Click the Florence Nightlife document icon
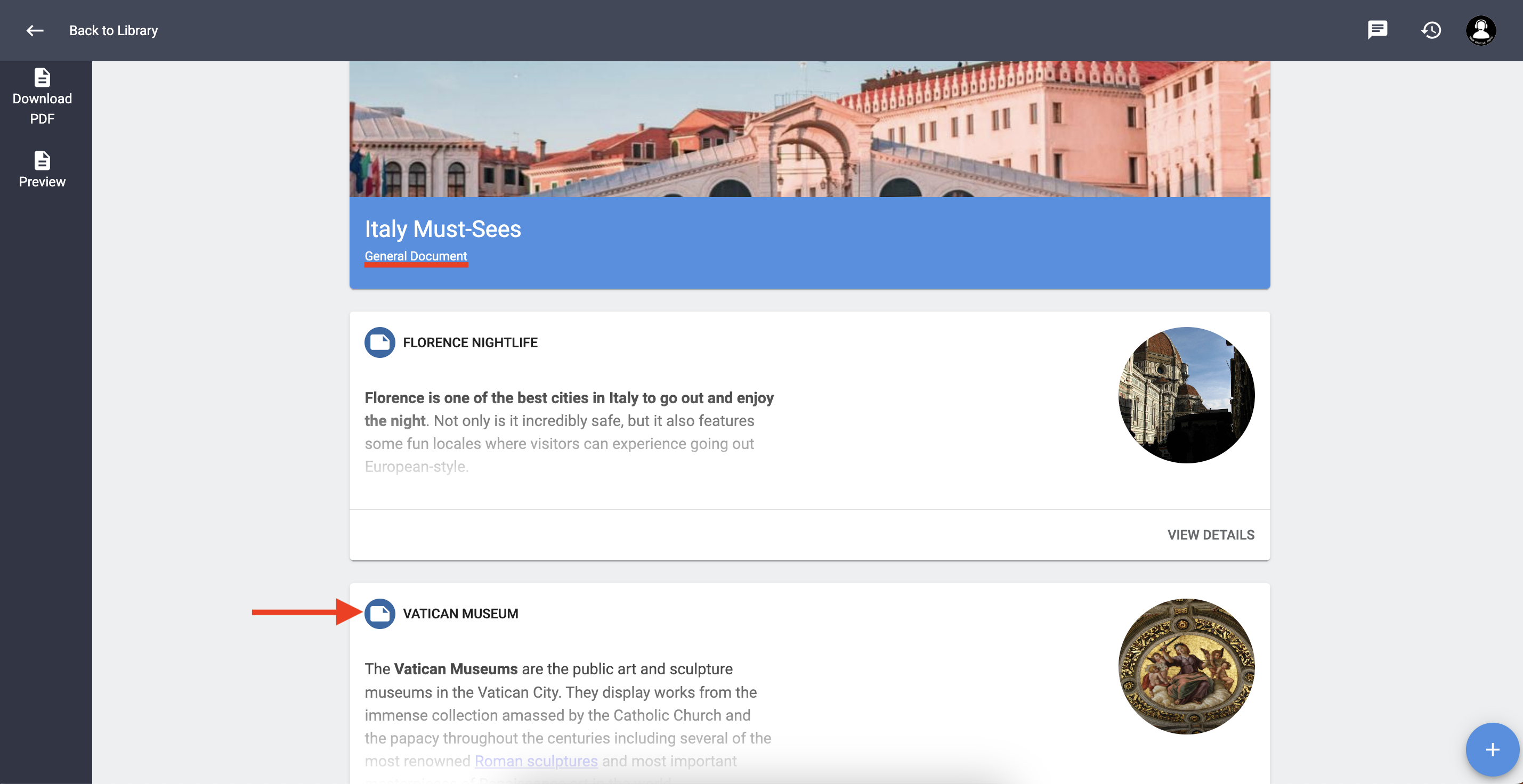Viewport: 1523px width, 784px height. point(379,342)
